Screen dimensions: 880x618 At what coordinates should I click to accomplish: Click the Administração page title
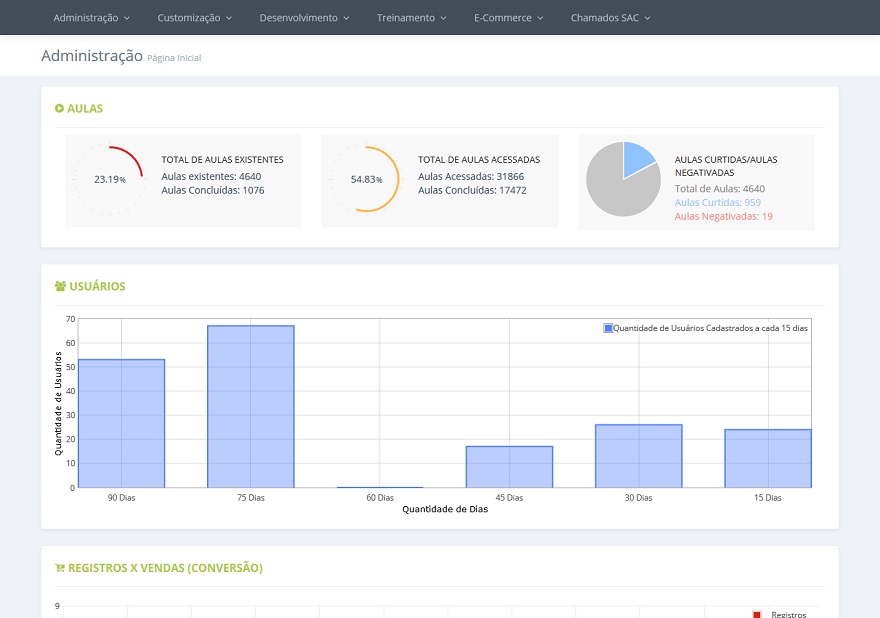click(x=91, y=56)
